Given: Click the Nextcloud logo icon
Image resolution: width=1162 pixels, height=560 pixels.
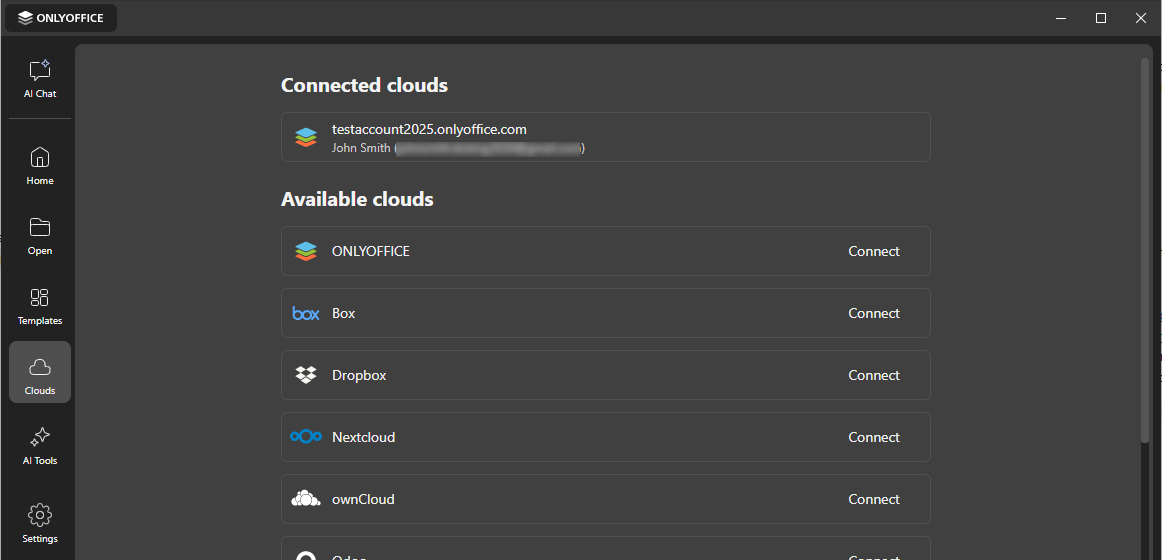Looking at the screenshot, I should click(x=305, y=437).
